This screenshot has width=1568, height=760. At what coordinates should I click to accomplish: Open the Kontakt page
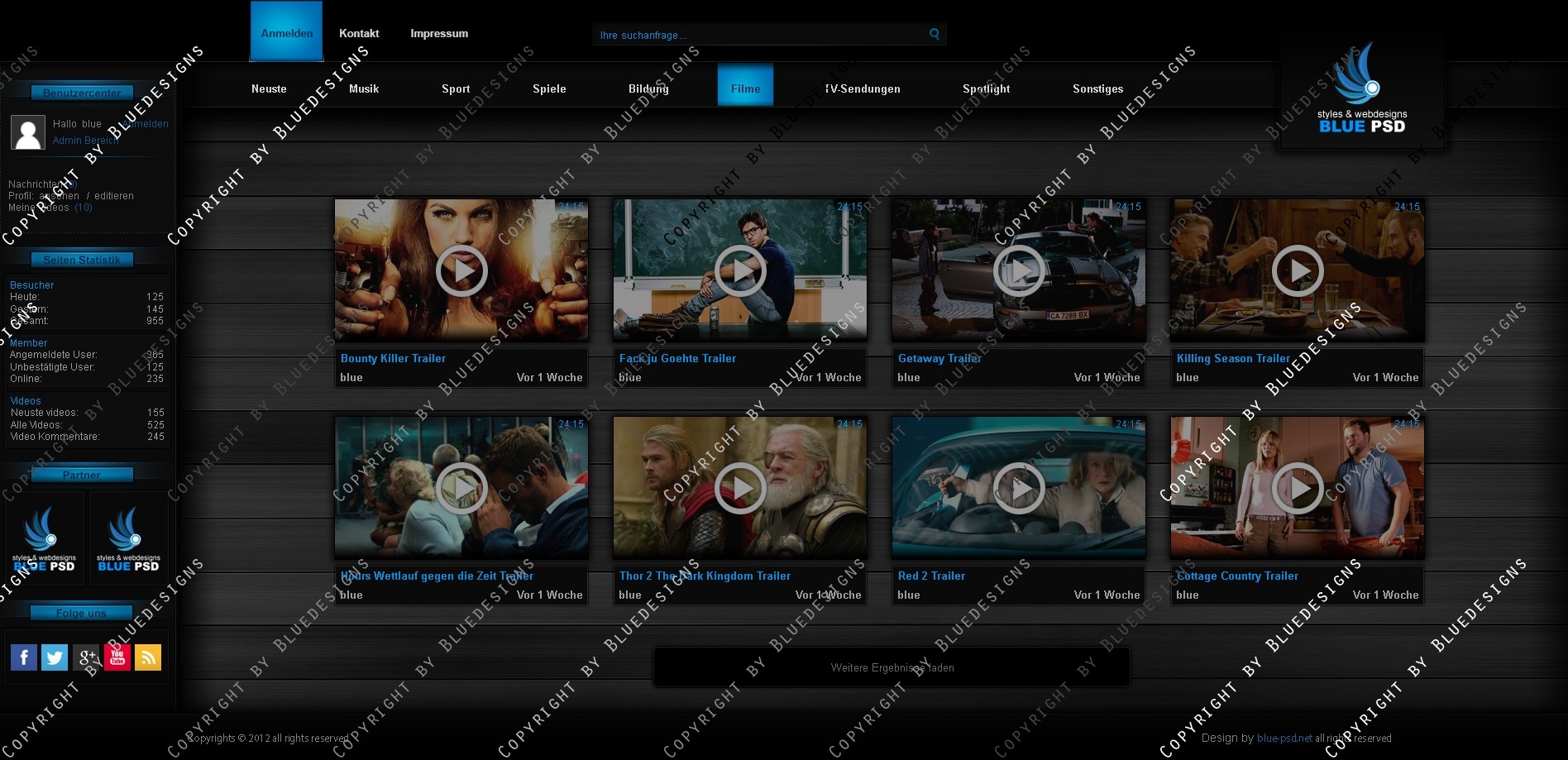[x=359, y=34]
